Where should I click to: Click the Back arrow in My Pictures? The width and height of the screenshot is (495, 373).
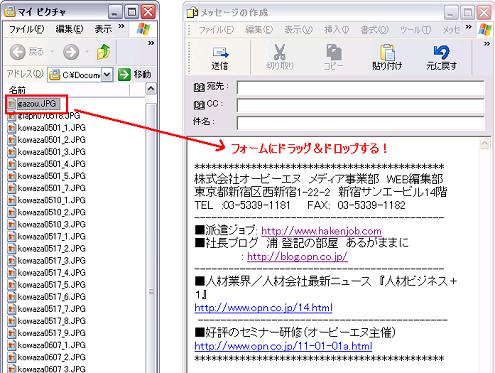click(18, 52)
